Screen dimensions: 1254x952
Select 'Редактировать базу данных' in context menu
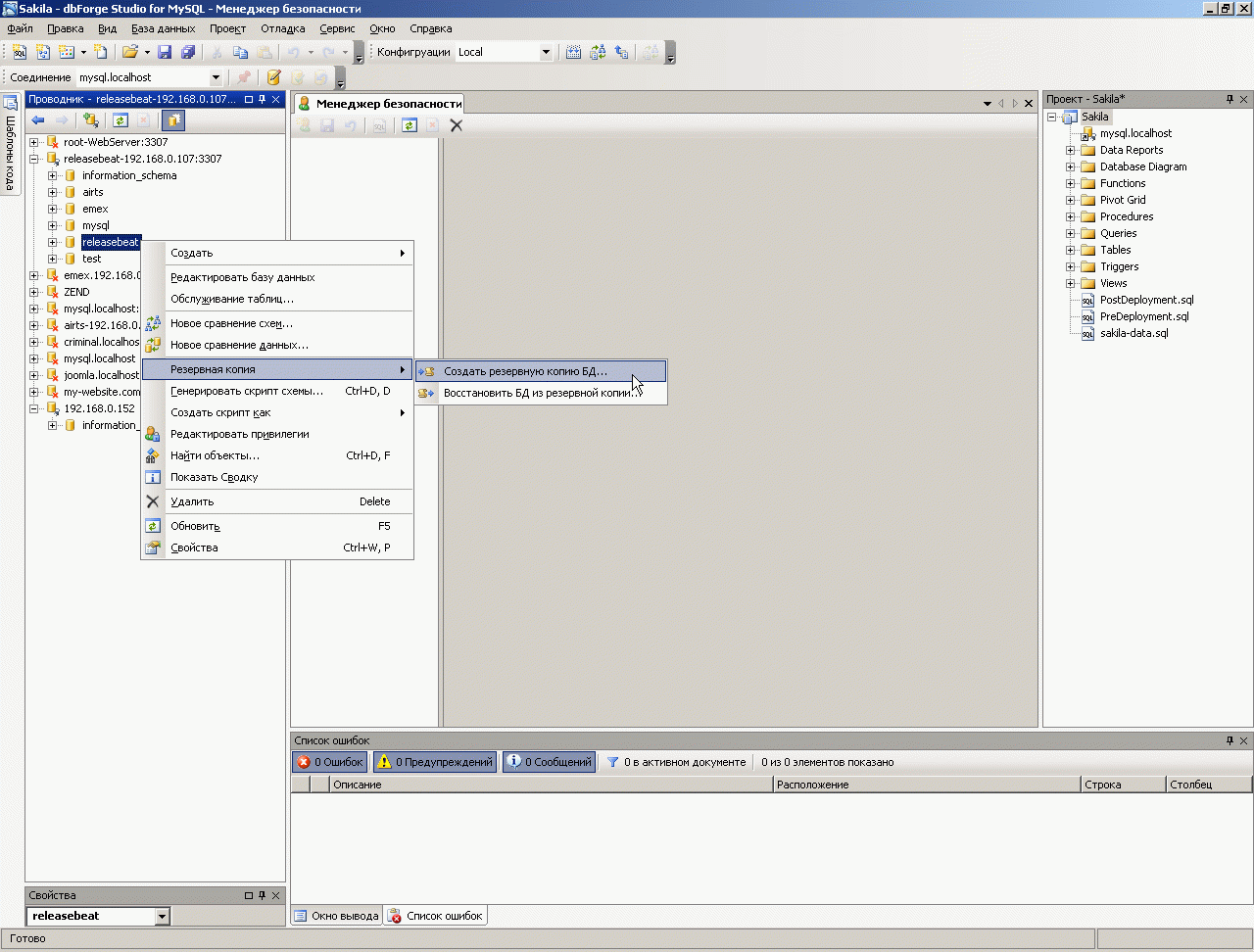click(x=277, y=277)
